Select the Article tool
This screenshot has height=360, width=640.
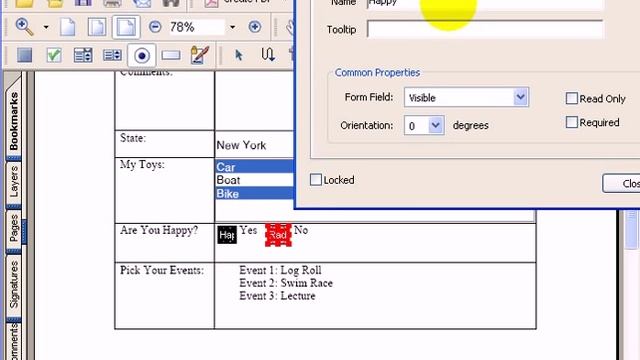268,55
